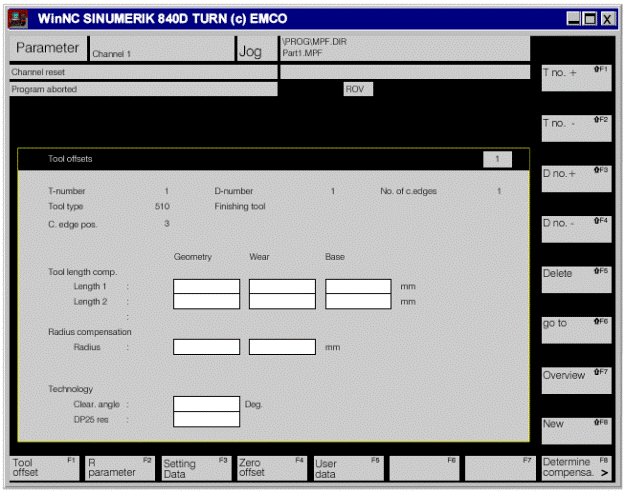Select the Tool offset softkey

coord(45,468)
